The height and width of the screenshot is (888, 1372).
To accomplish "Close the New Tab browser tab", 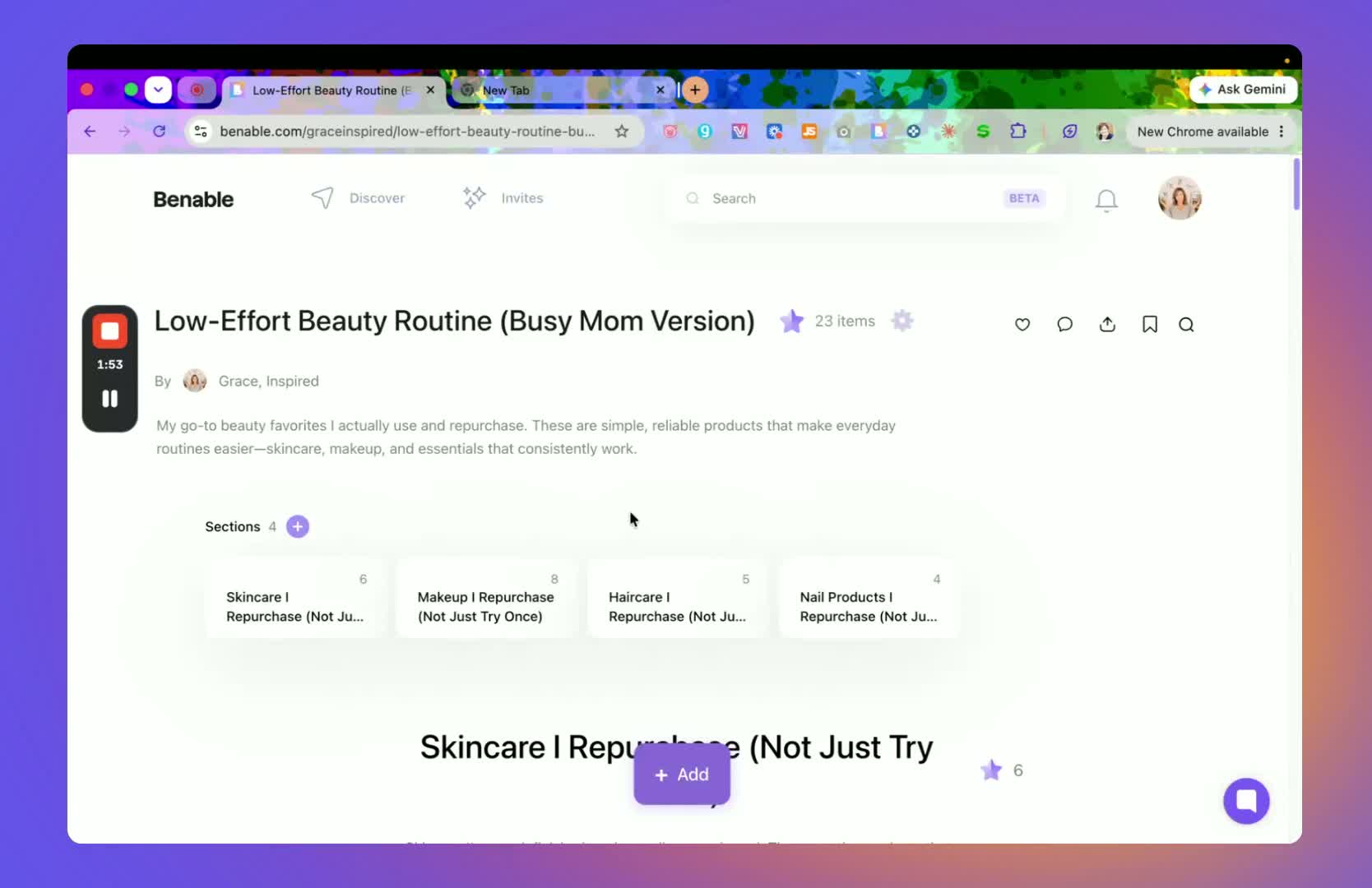I will pos(660,90).
